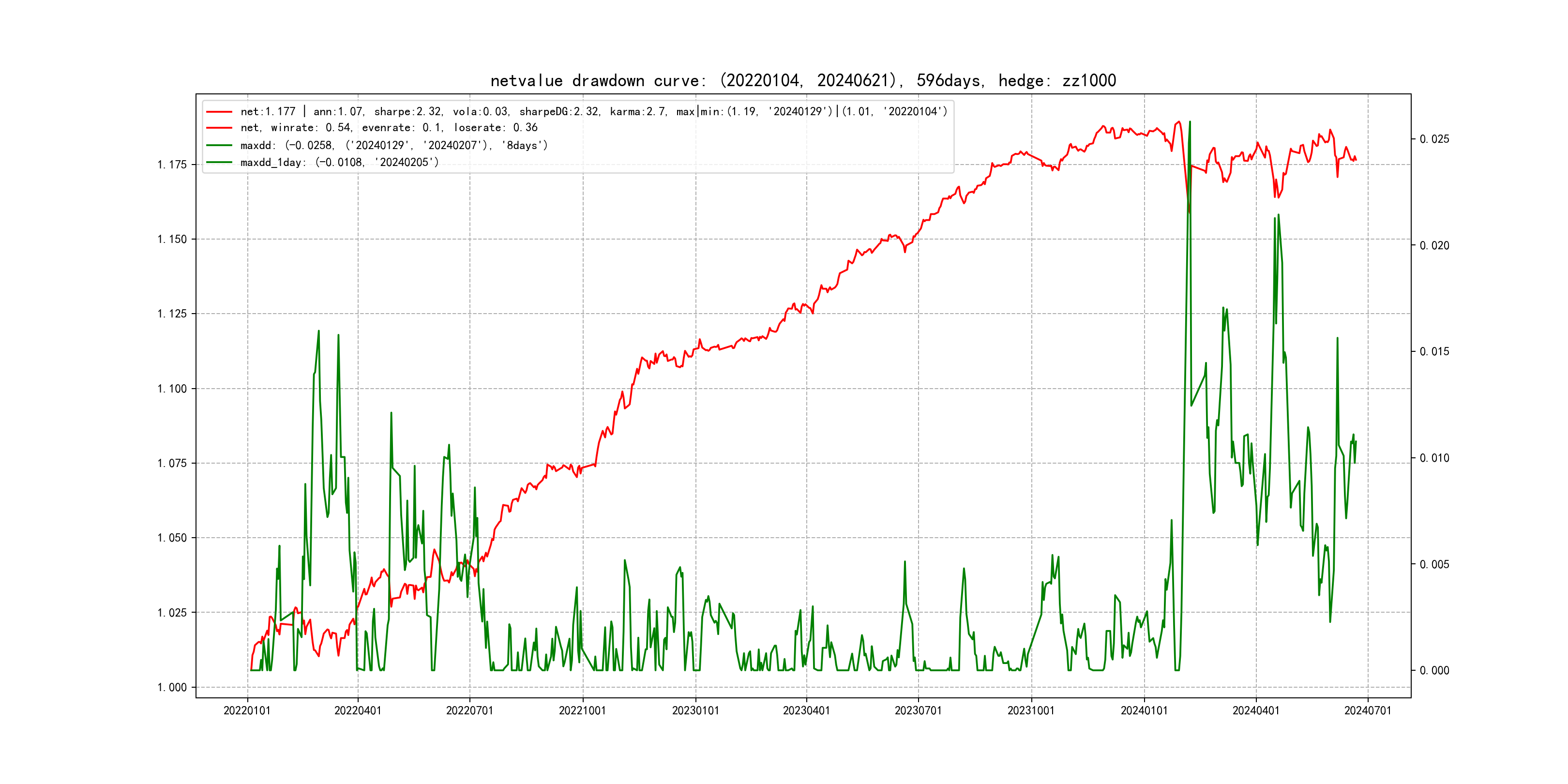Click the 20240701 x-axis tick label
The height and width of the screenshot is (784, 1568).
[1368, 710]
